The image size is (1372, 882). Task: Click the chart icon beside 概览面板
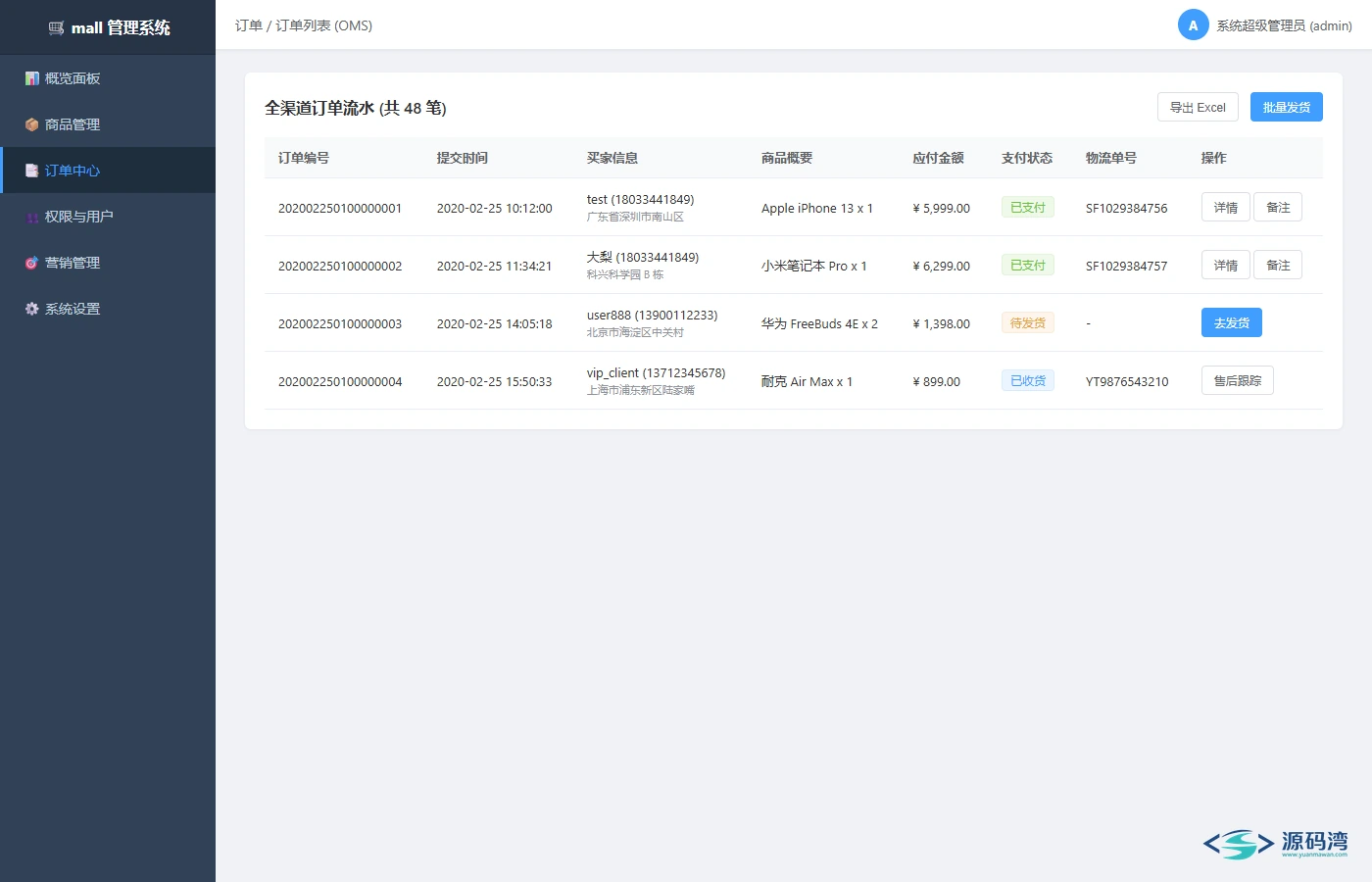point(32,78)
